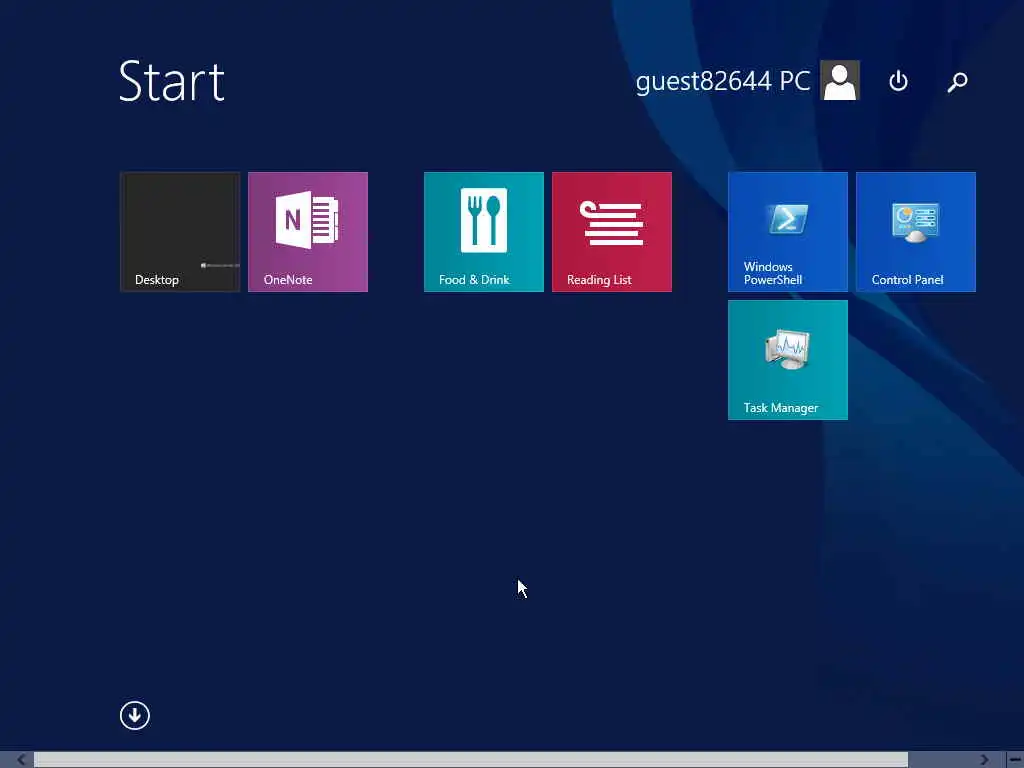This screenshot has width=1024, height=768.
Task: Click the minus zoom button at bottom corner
Action: tap(1014, 760)
